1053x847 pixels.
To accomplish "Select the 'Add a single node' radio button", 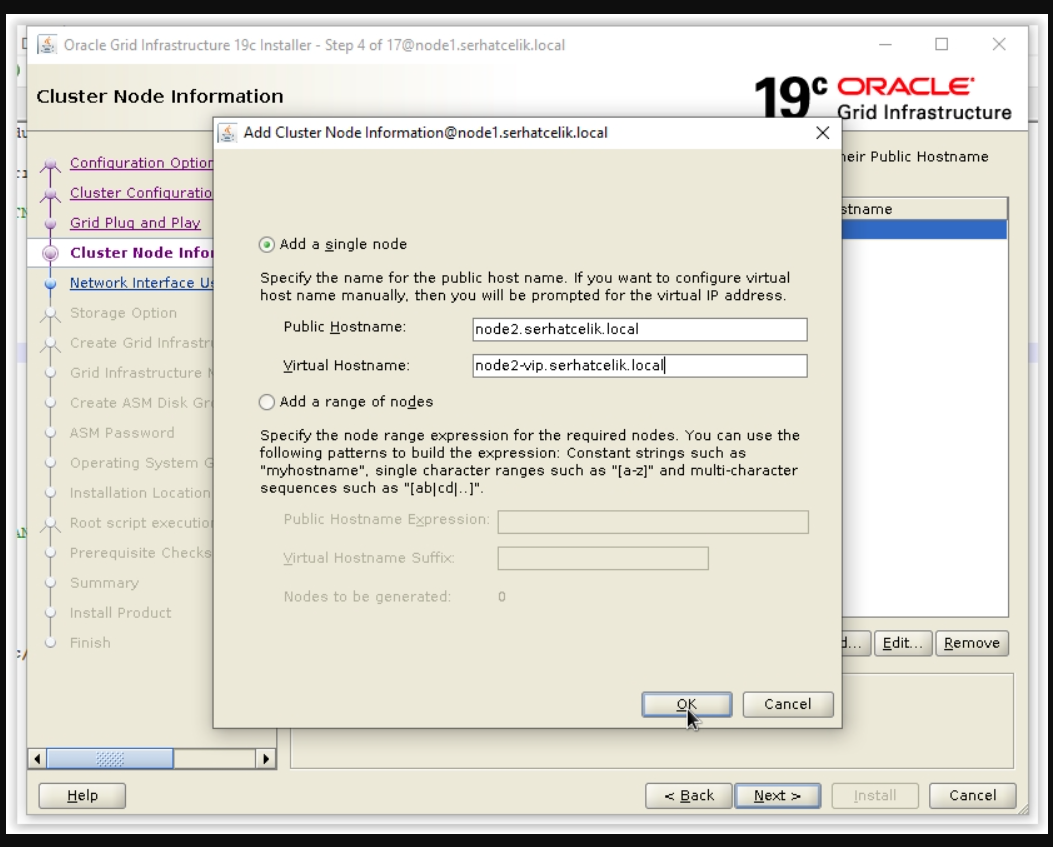I will tap(267, 244).
